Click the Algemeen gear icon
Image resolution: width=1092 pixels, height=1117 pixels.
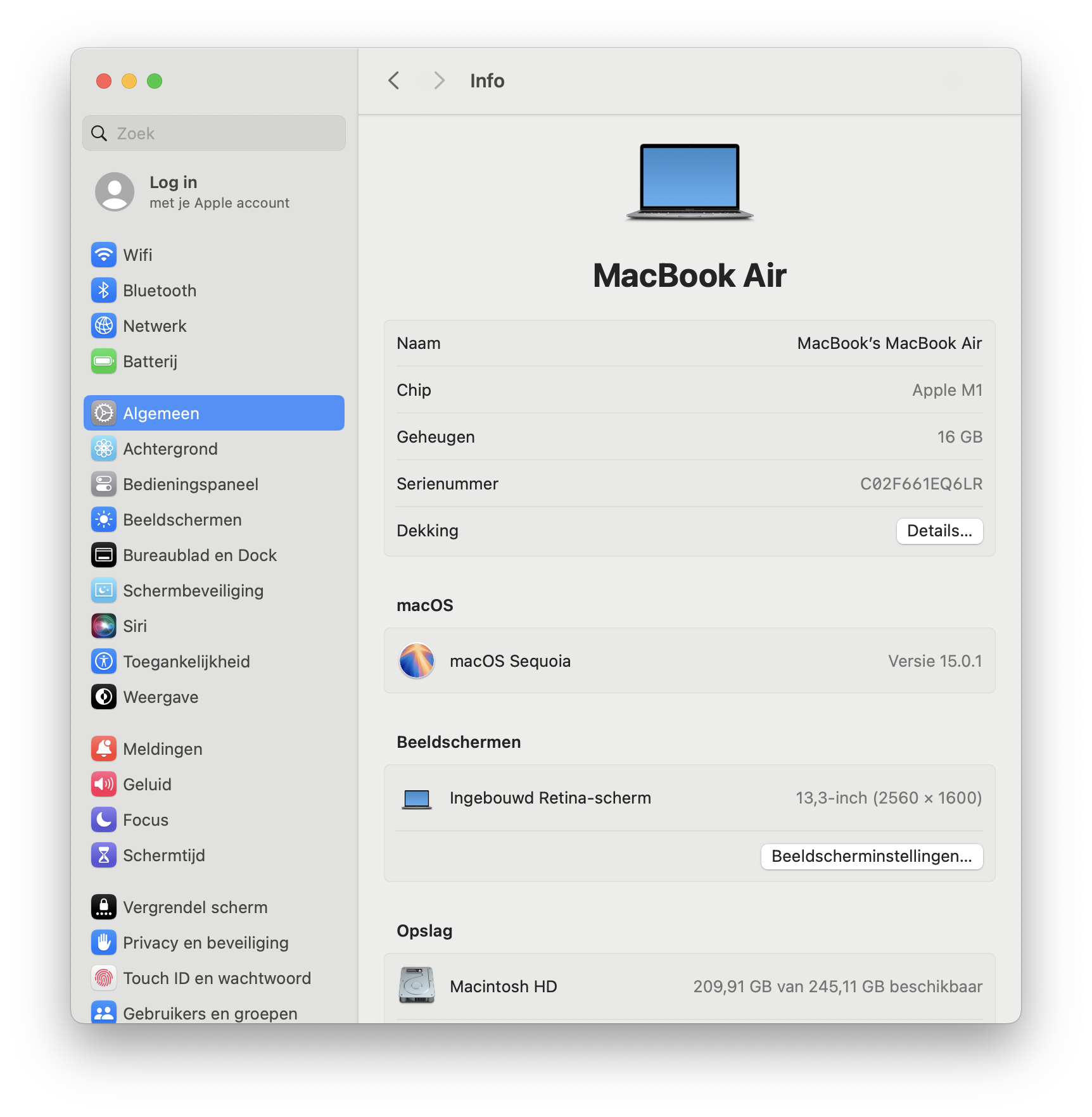pyautogui.click(x=104, y=413)
